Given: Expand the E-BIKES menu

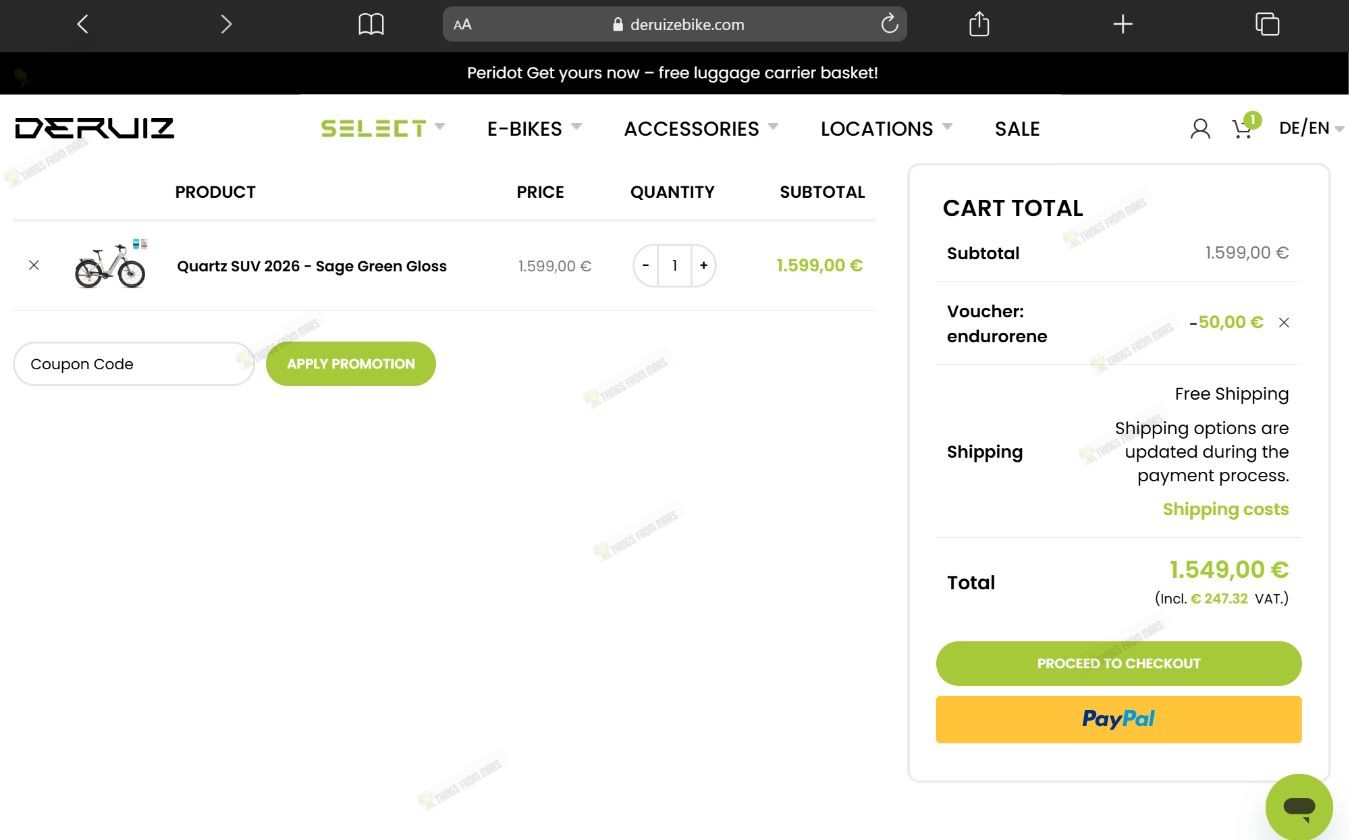Looking at the screenshot, I should click(534, 128).
